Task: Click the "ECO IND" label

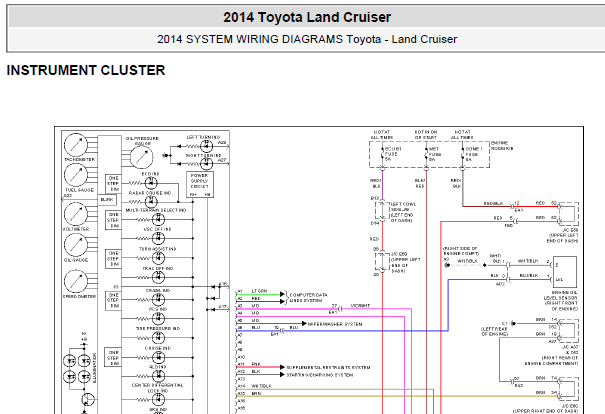Action: pyautogui.click(x=150, y=174)
